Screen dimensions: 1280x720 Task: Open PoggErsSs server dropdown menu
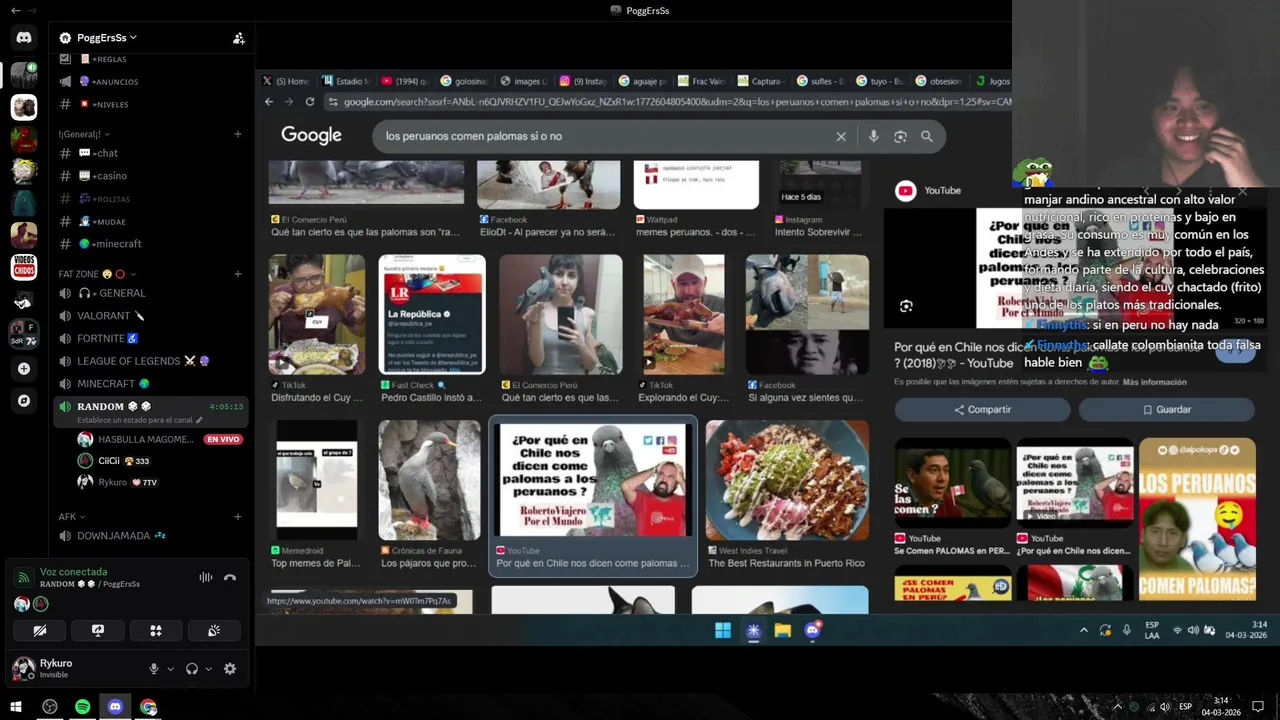tap(107, 38)
